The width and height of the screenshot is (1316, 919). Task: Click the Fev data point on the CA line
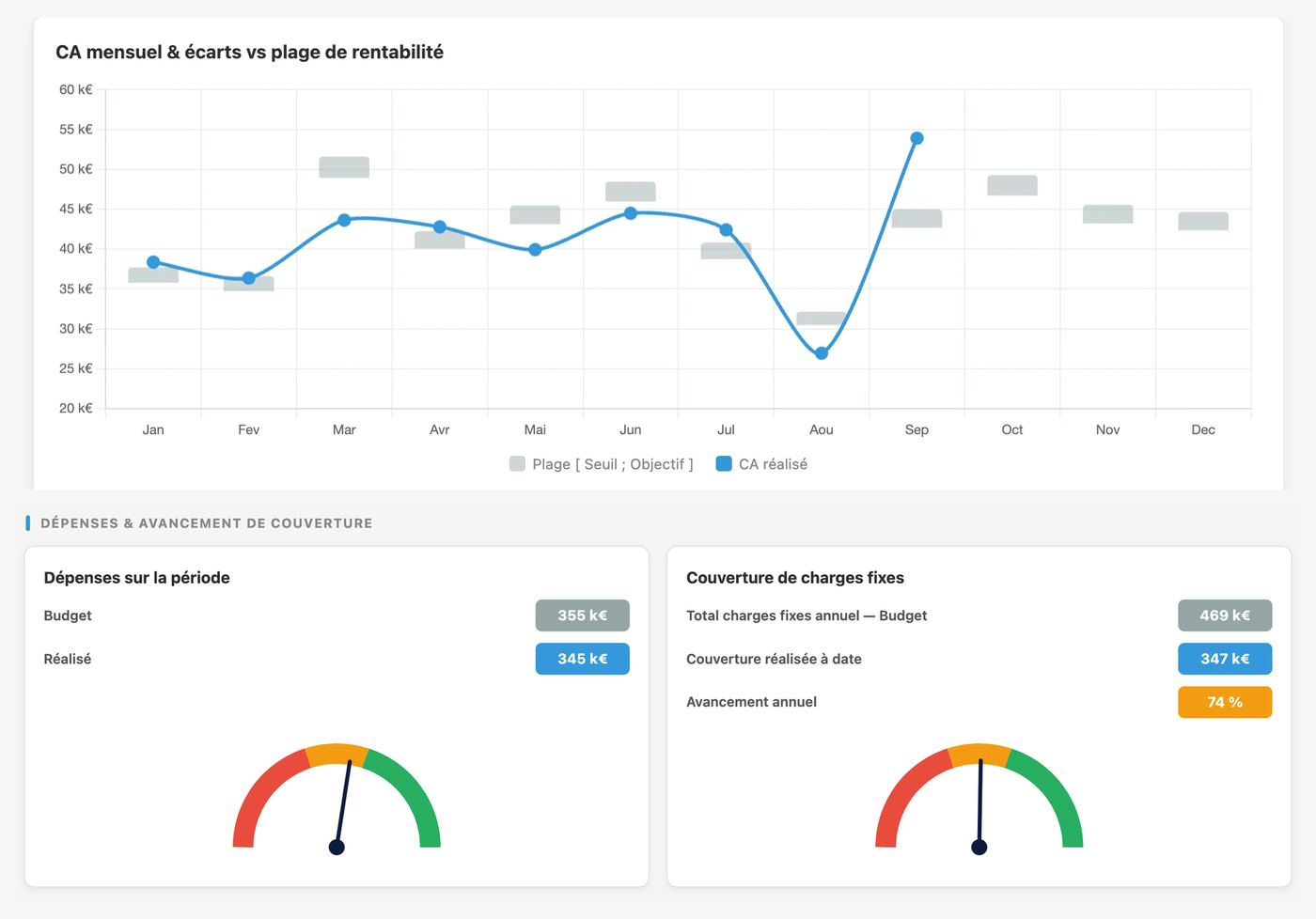249,278
